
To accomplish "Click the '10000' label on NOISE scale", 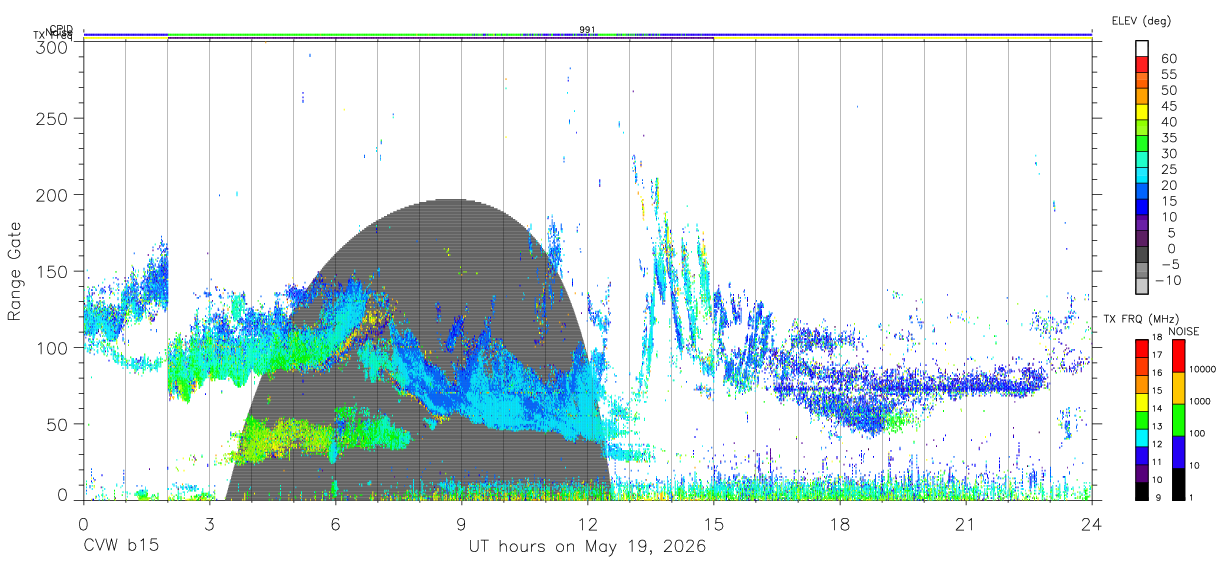I will click(x=1202, y=370).
